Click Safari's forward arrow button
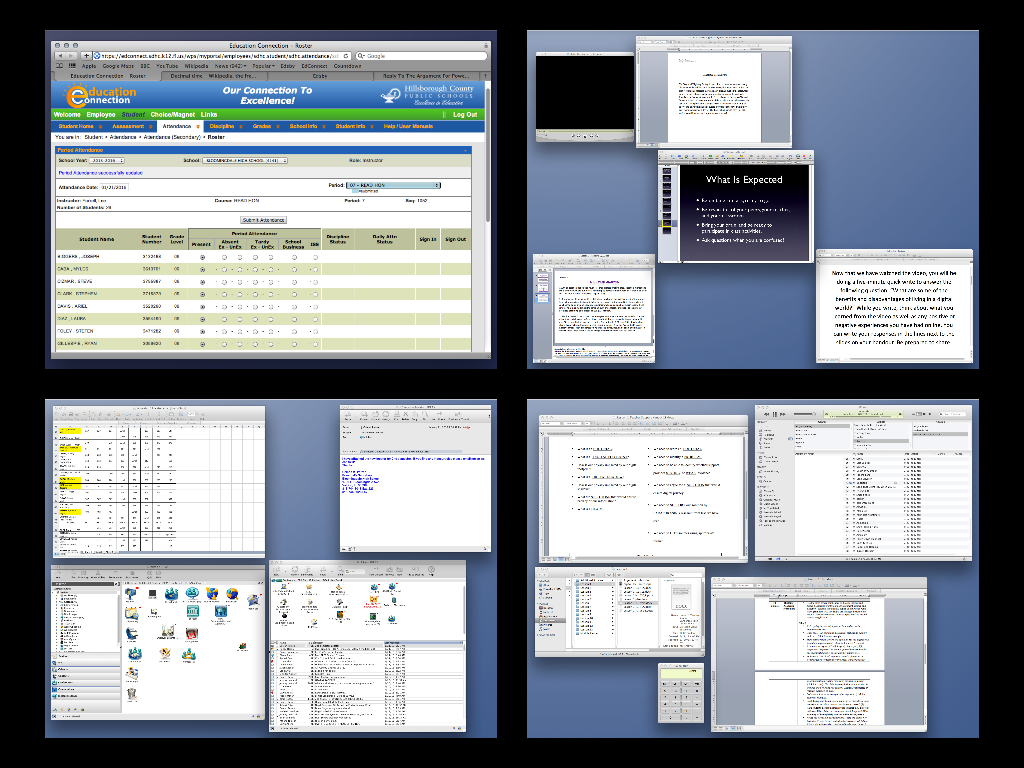Viewport: 1024px width, 768px height. click(x=72, y=56)
